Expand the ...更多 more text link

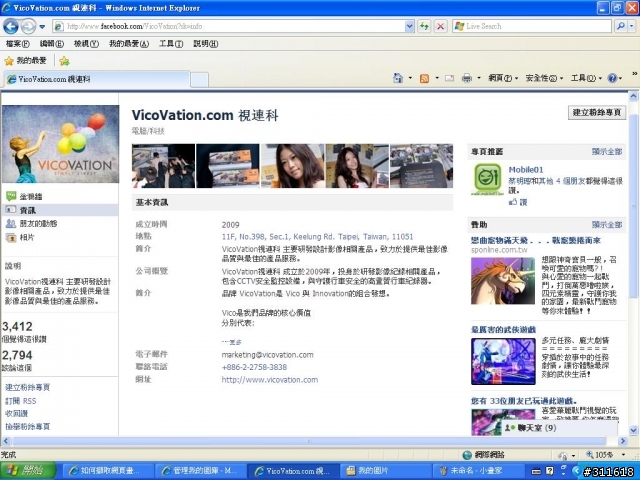coord(232,342)
